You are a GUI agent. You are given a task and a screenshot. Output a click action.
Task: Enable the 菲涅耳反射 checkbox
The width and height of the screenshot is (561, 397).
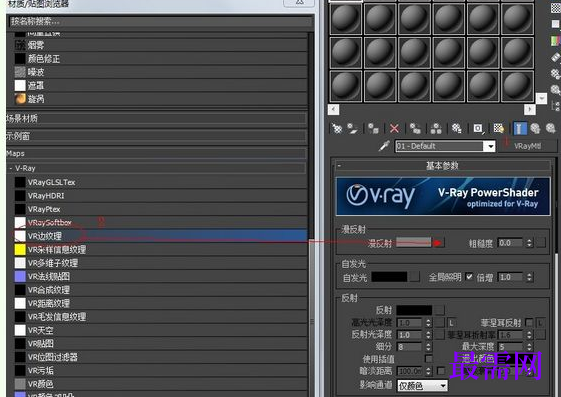529,323
